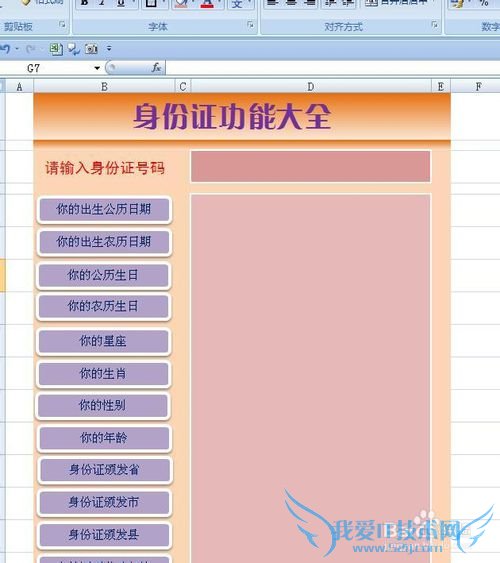Open the customize quick access toolbar arrow
Screen dimensions: 500x563
(109, 48)
